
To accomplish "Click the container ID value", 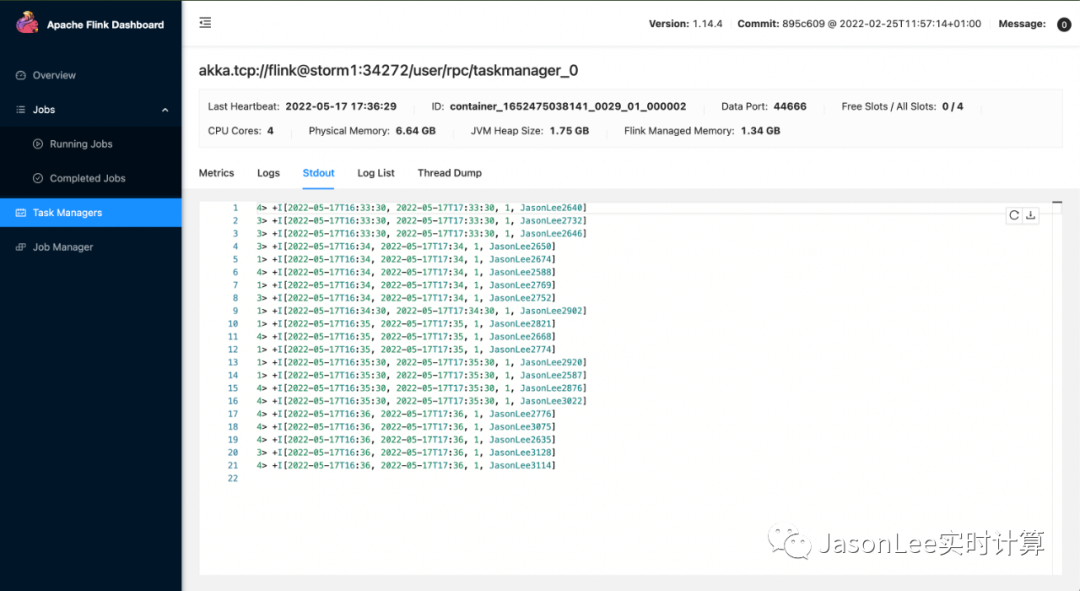I will (568, 107).
